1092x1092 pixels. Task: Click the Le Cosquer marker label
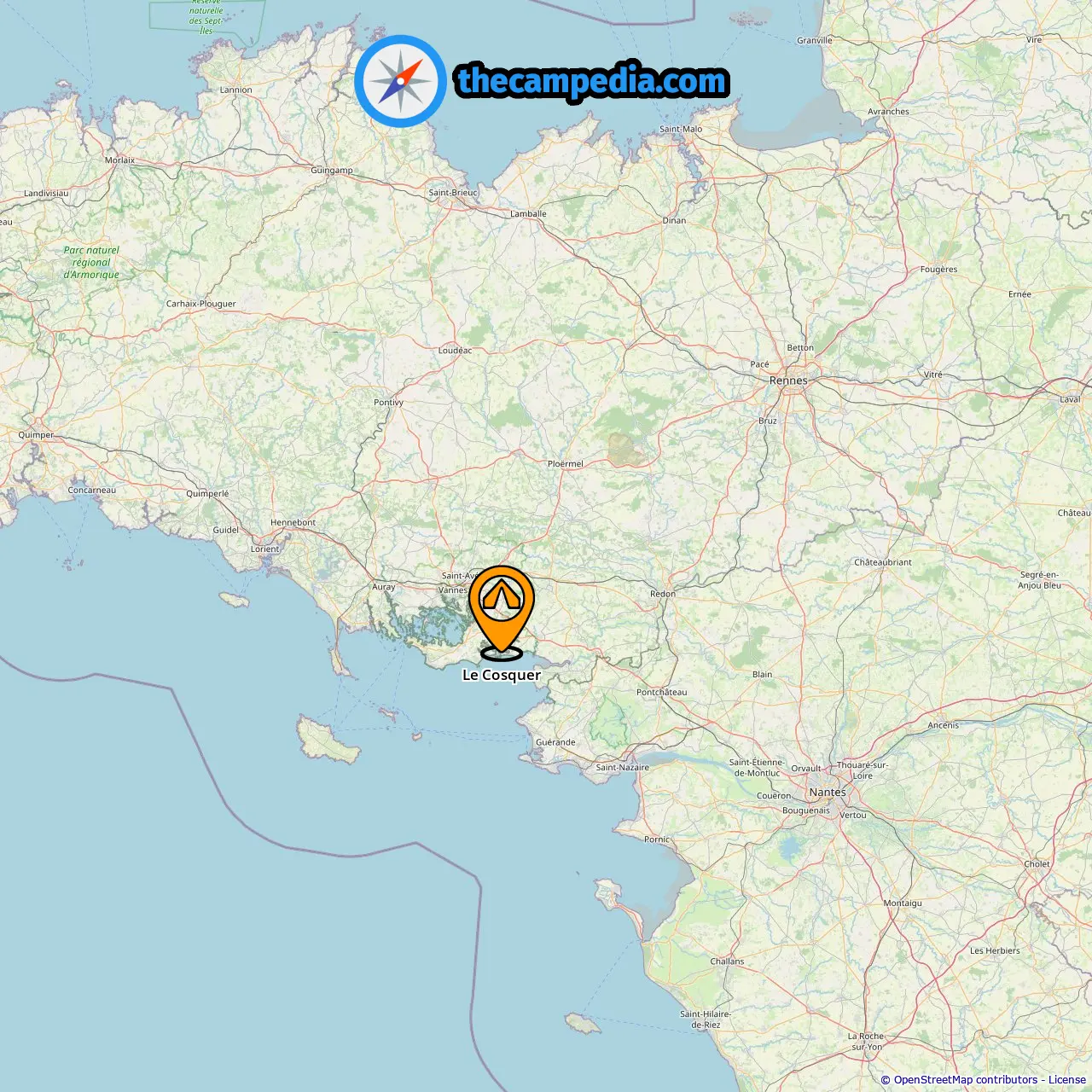coord(502,675)
